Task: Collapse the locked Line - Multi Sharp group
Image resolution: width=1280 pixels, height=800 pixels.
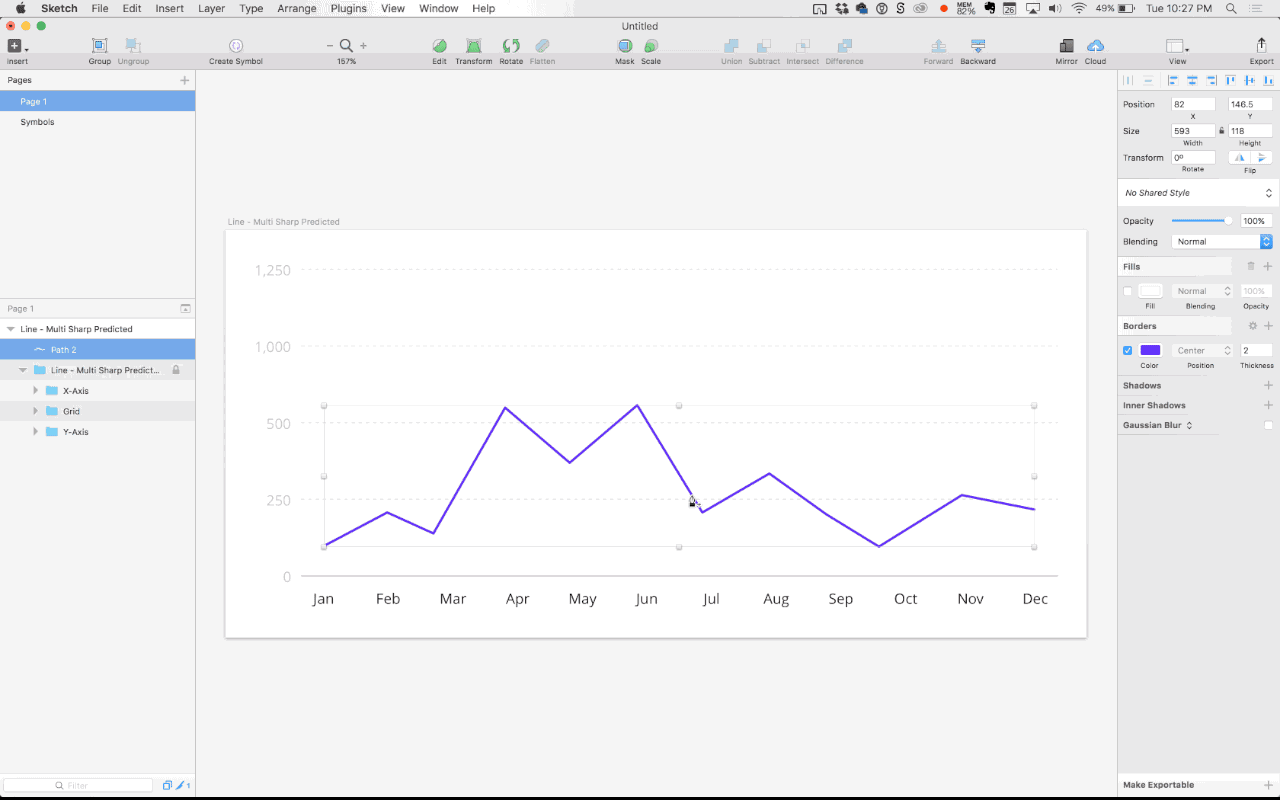Action: tap(23, 370)
